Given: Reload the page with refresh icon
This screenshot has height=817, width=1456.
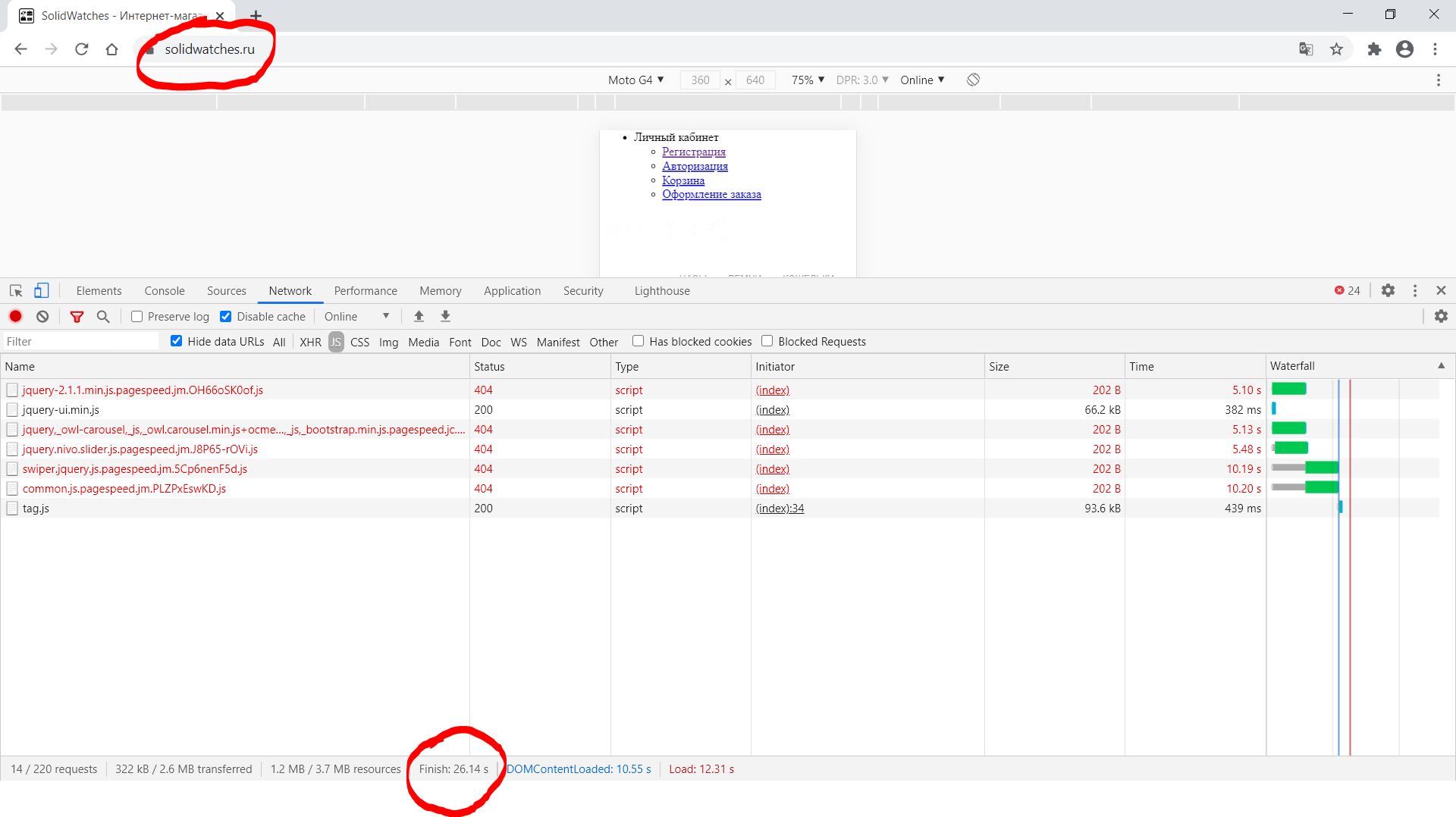Looking at the screenshot, I should pos(81,49).
